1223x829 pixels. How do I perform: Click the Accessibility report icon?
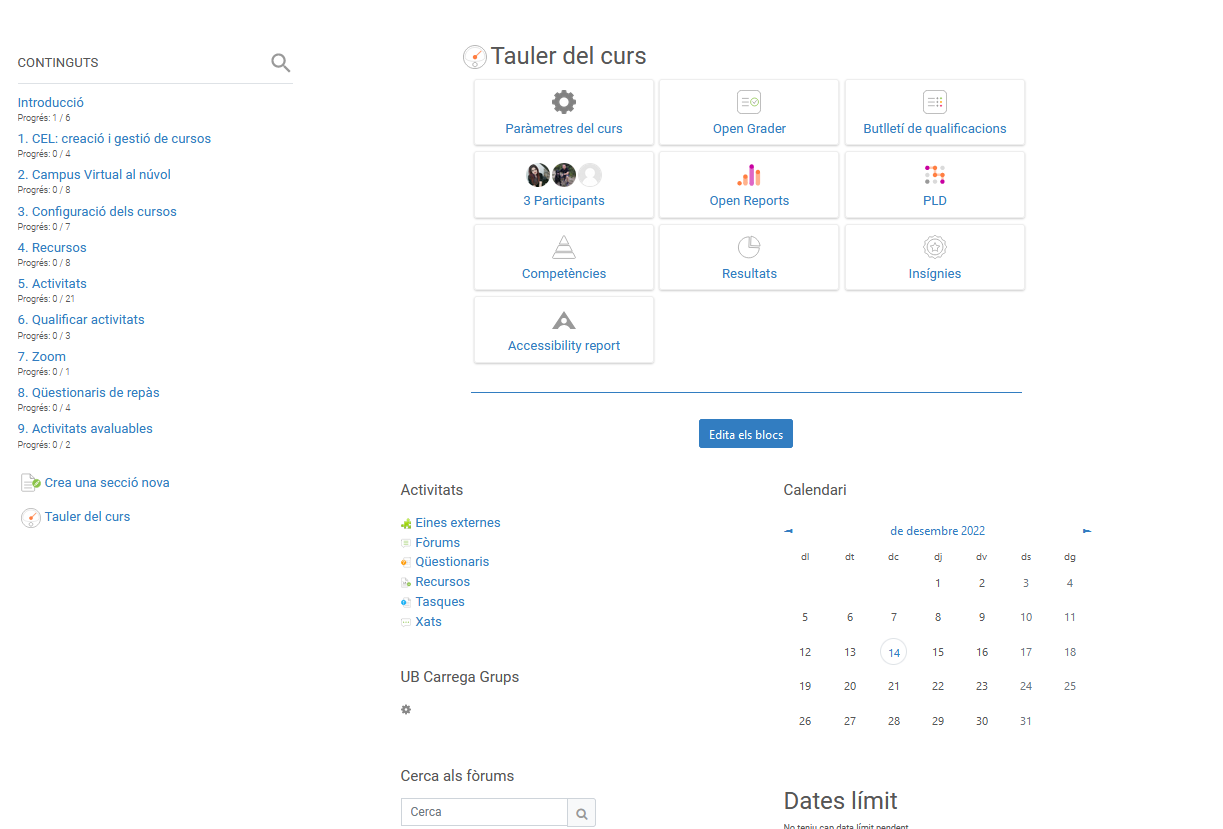(x=564, y=320)
